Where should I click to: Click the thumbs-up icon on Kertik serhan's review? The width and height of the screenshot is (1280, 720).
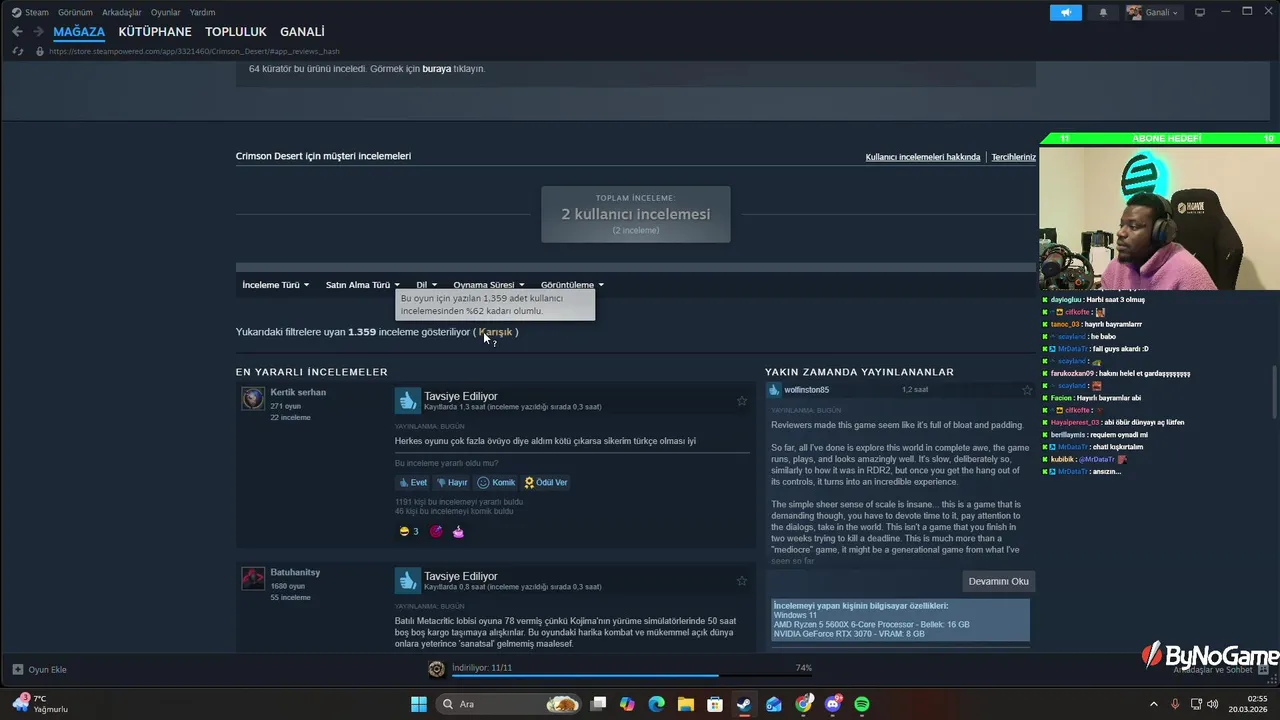pyautogui.click(x=407, y=401)
